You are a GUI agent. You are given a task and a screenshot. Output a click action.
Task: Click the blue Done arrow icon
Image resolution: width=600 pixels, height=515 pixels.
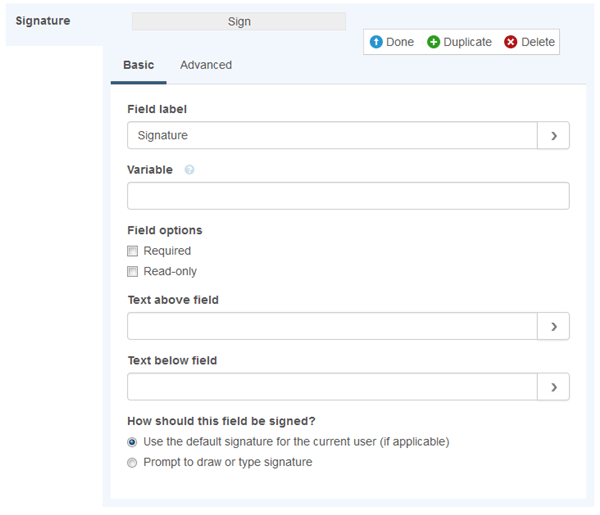click(376, 42)
